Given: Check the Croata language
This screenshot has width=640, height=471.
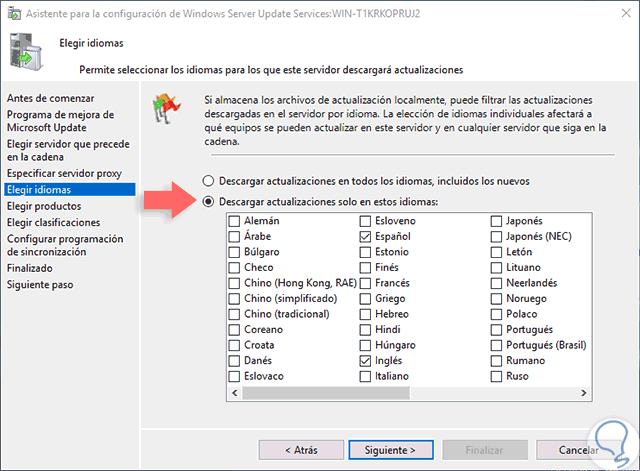Looking at the screenshot, I should pyautogui.click(x=234, y=345).
